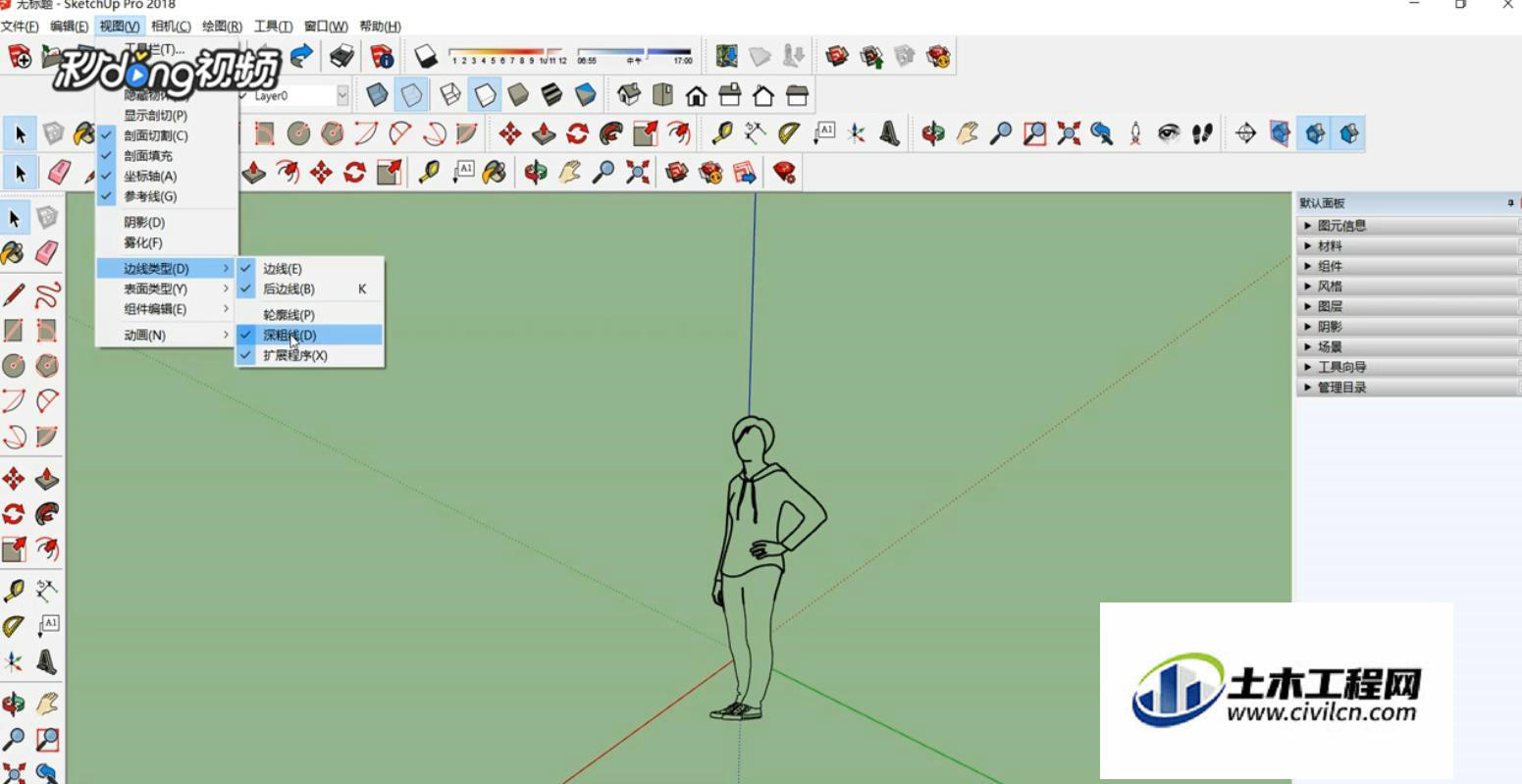This screenshot has height=784, width=1522.
Task: Click the Ruby extension manager icon
Action: tap(784, 173)
